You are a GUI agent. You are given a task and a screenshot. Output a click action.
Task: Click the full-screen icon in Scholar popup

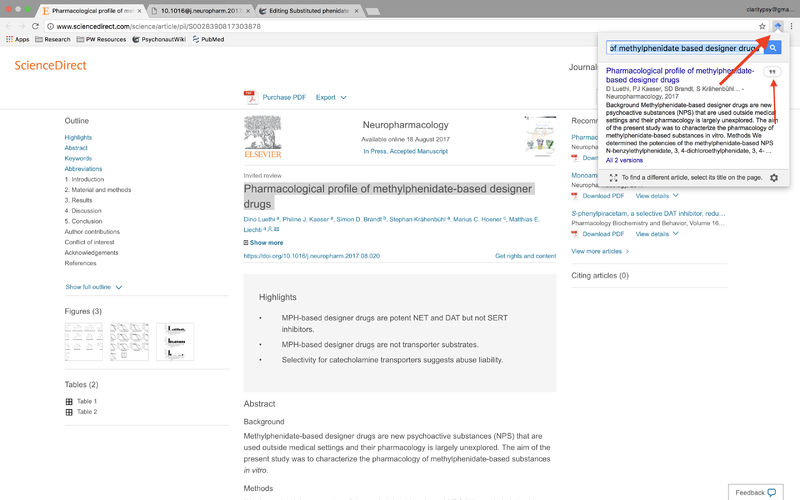613,177
